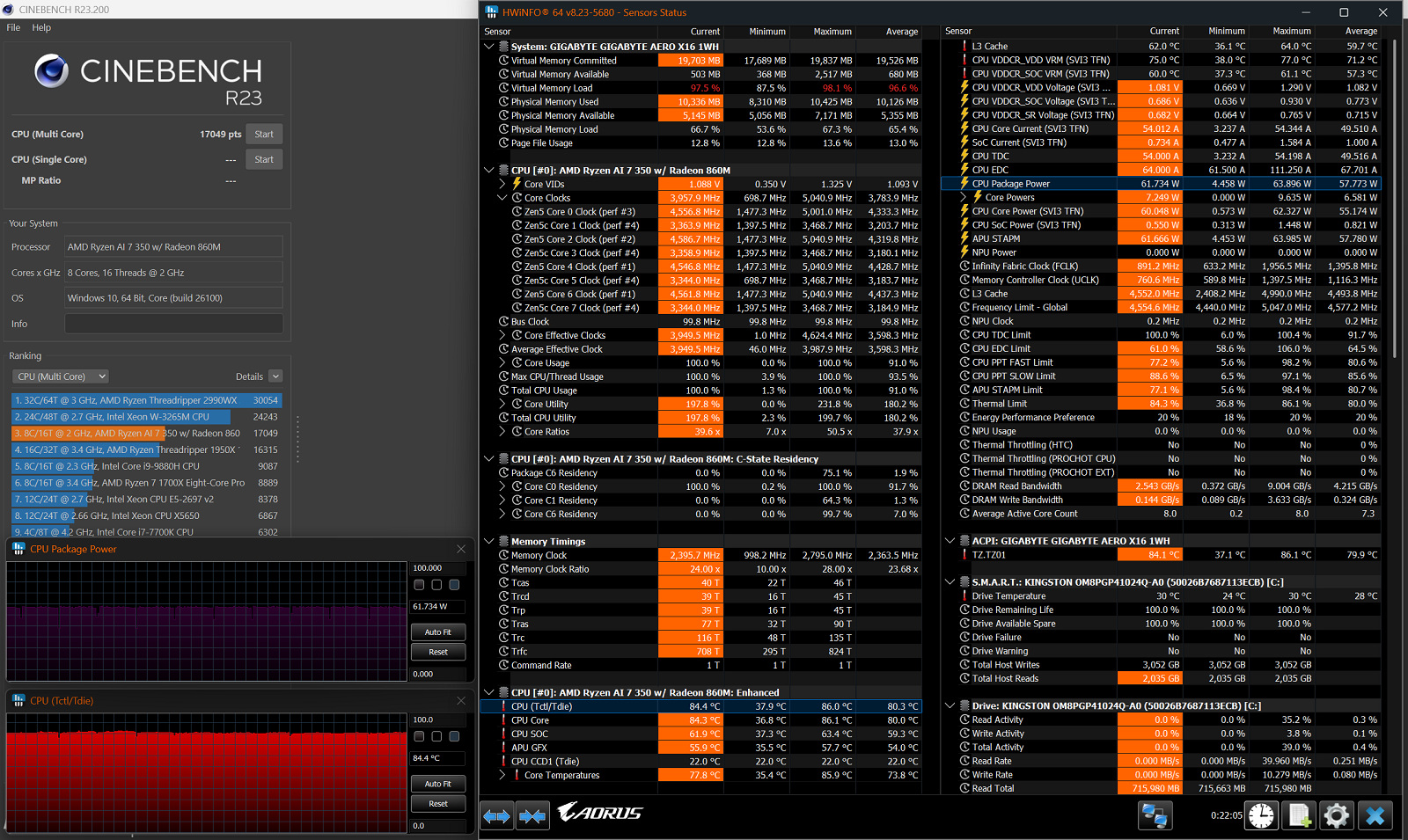Click the icon beside Memory Clock row
The width and height of the screenshot is (1408, 840).
503,556
